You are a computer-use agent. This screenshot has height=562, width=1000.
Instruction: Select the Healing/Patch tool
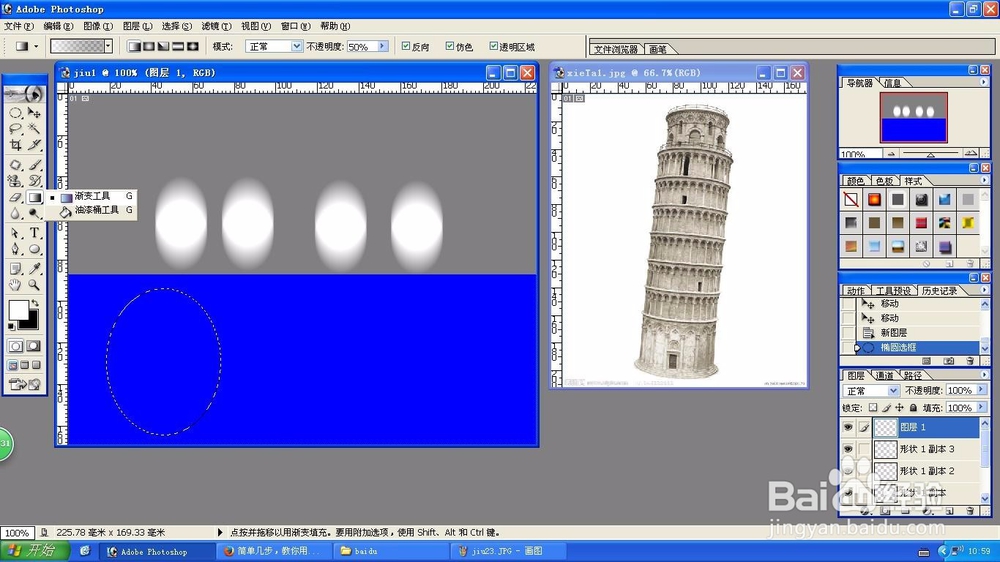point(15,165)
